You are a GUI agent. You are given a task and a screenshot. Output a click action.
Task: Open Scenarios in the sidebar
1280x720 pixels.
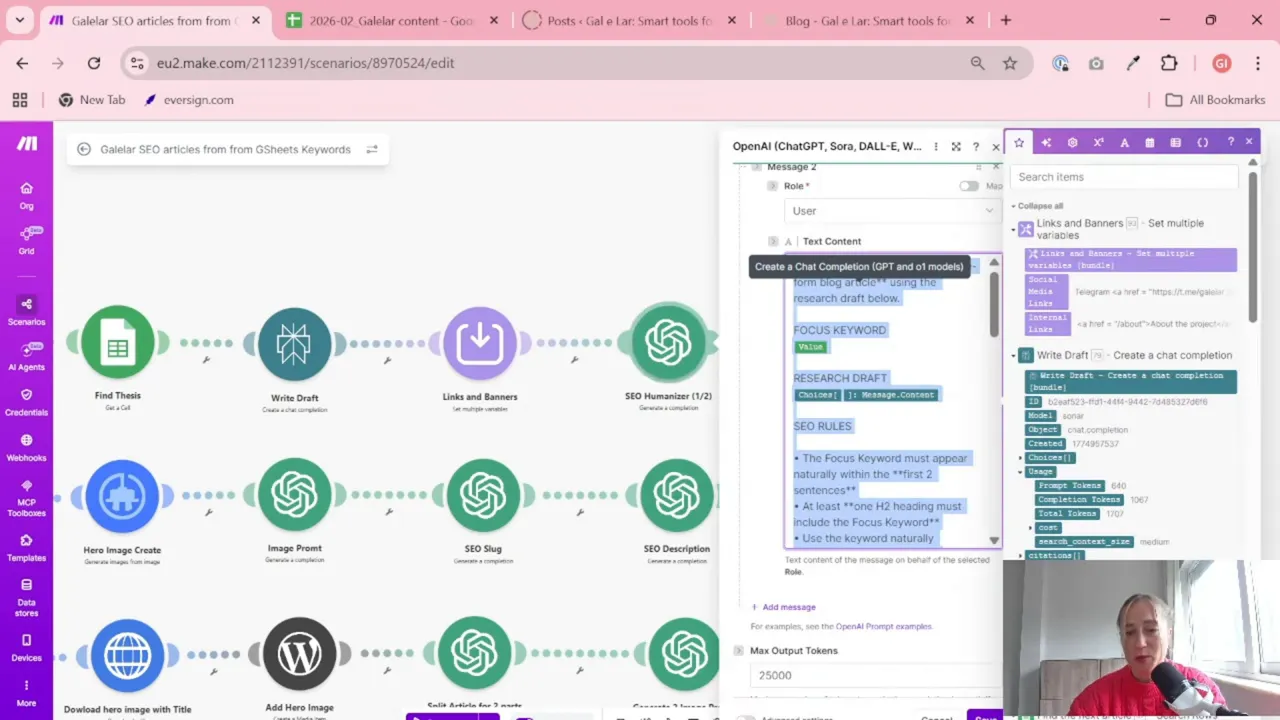tap(27, 310)
